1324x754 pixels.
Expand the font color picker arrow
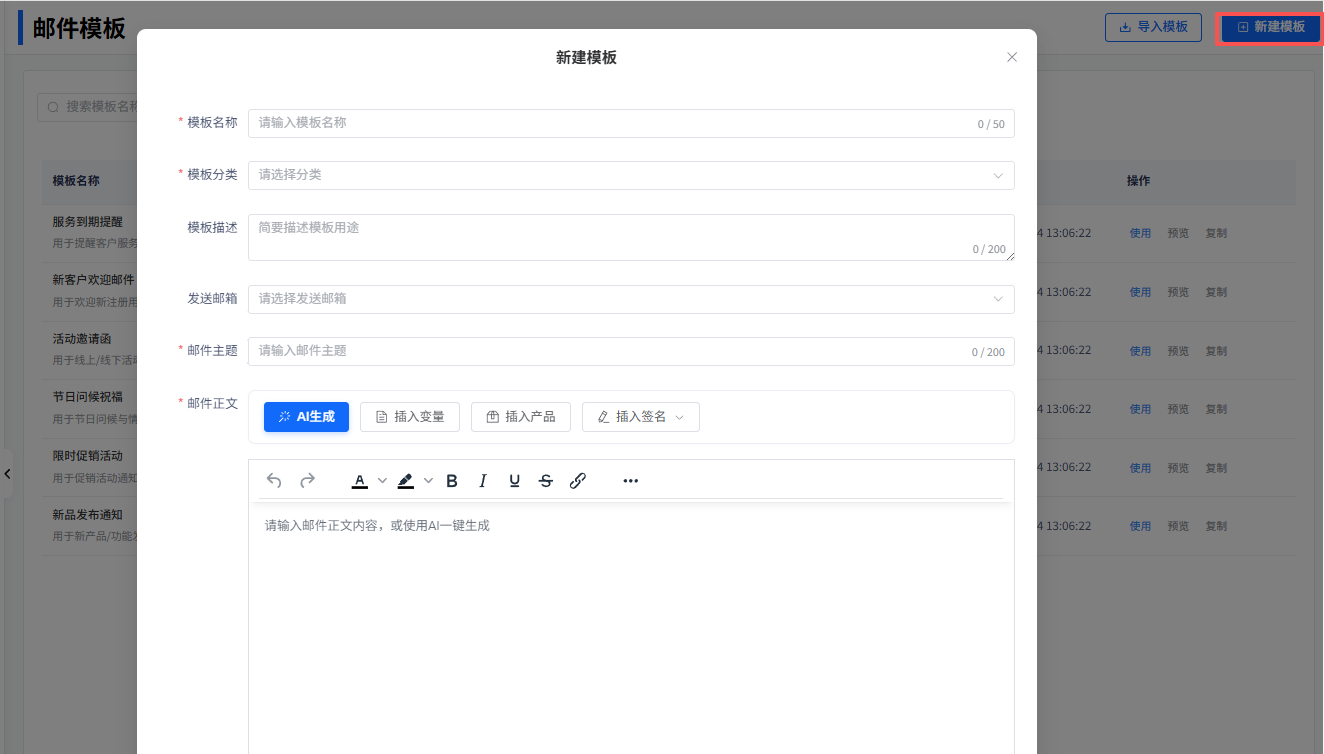(382, 481)
